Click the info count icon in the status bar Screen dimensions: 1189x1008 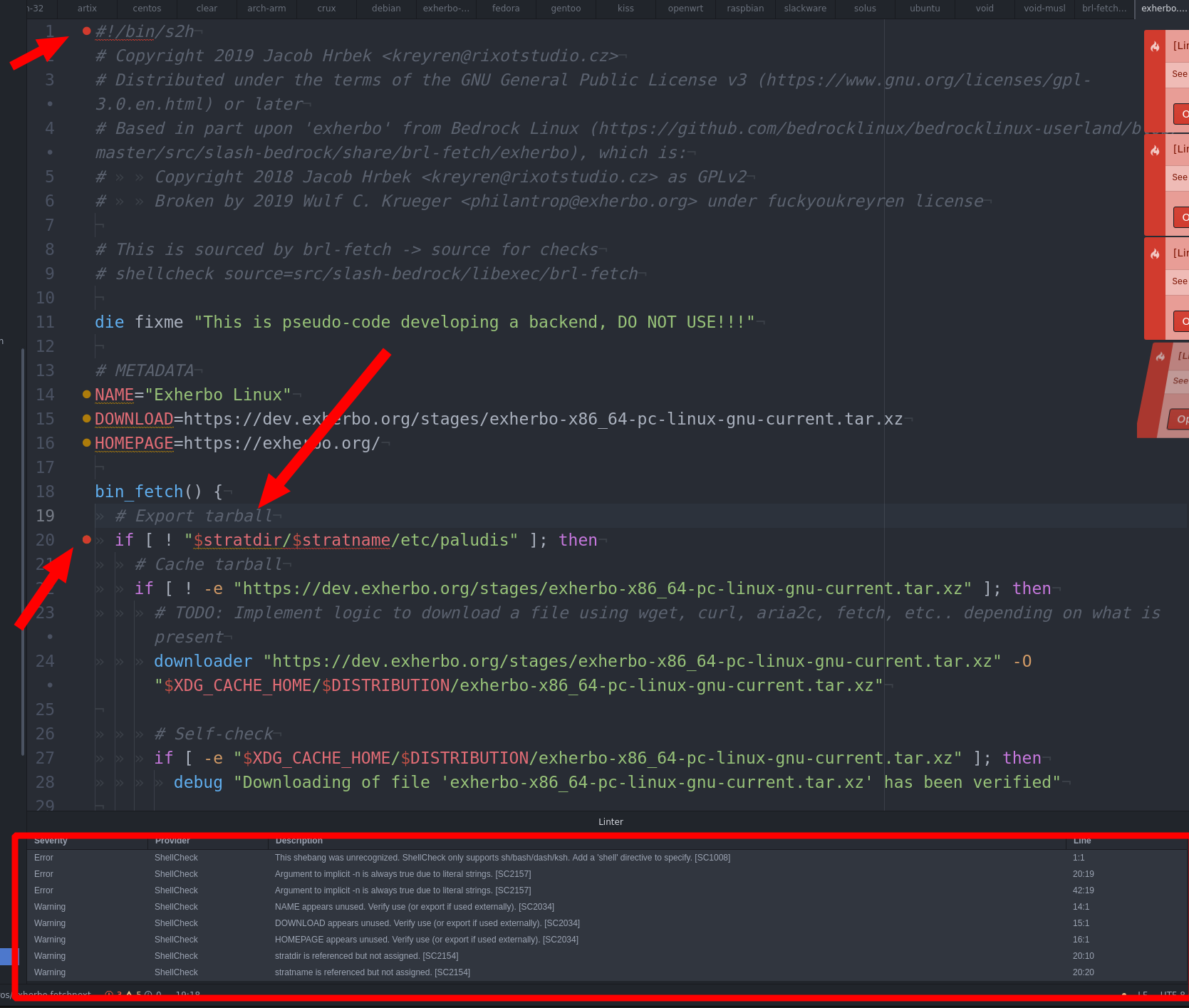point(148,994)
